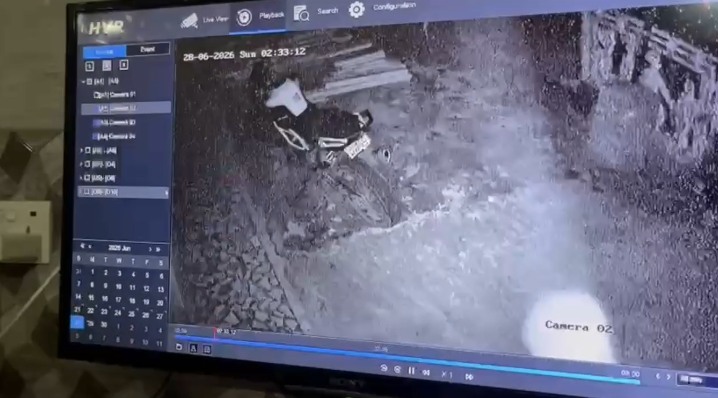718x398 pixels.
Task: Collapse the [A1]-[A4] camera group
Action: coord(83,82)
